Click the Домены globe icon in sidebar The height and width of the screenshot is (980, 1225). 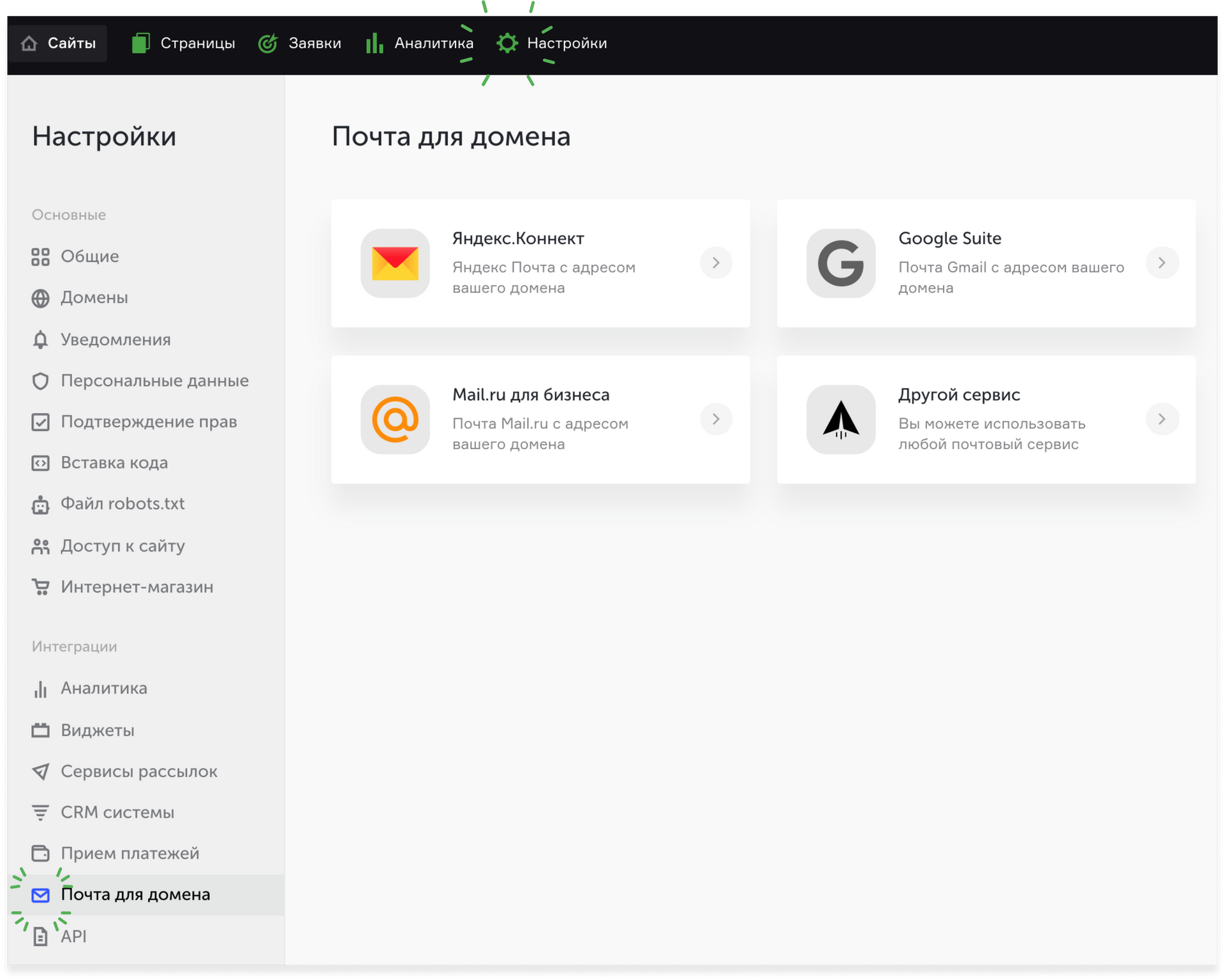(x=40, y=298)
